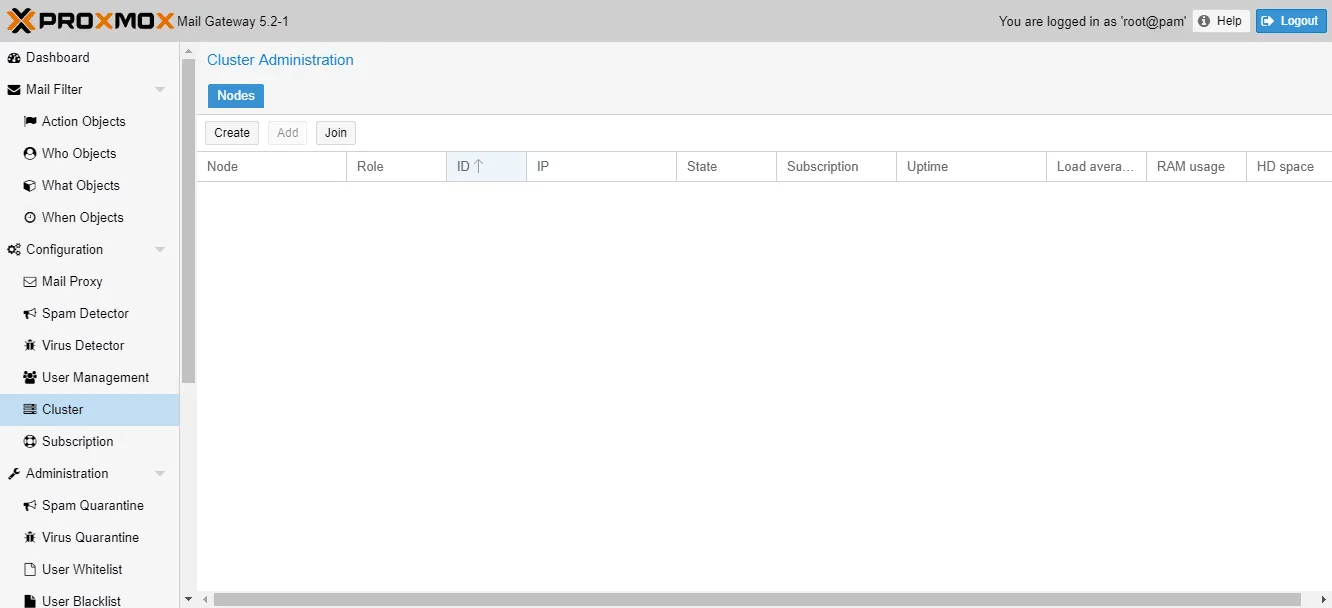Log out using the Logout button
Viewport: 1332px width, 608px height.
(1291, 20)
